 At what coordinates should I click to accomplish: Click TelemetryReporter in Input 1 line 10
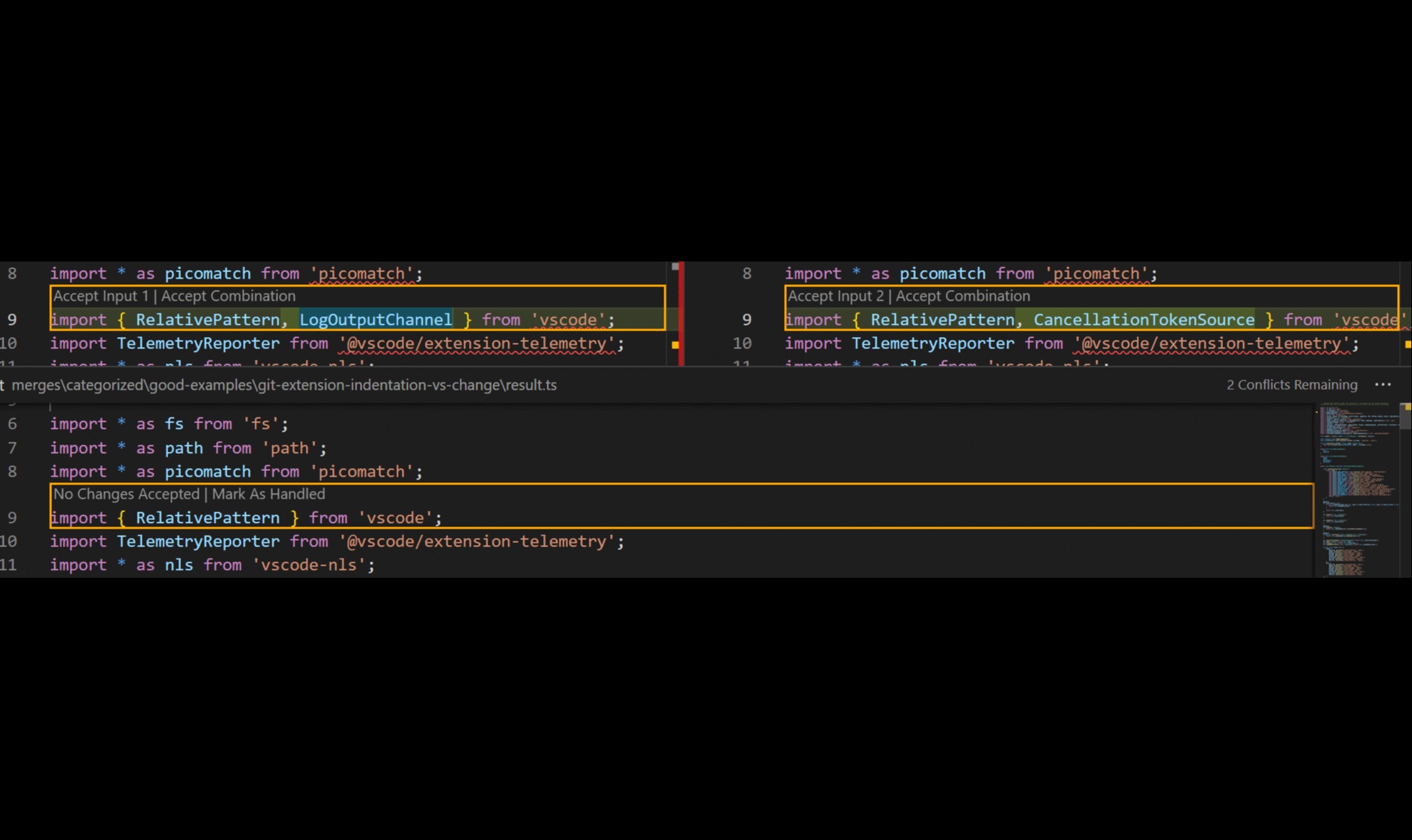click(198, 343)
